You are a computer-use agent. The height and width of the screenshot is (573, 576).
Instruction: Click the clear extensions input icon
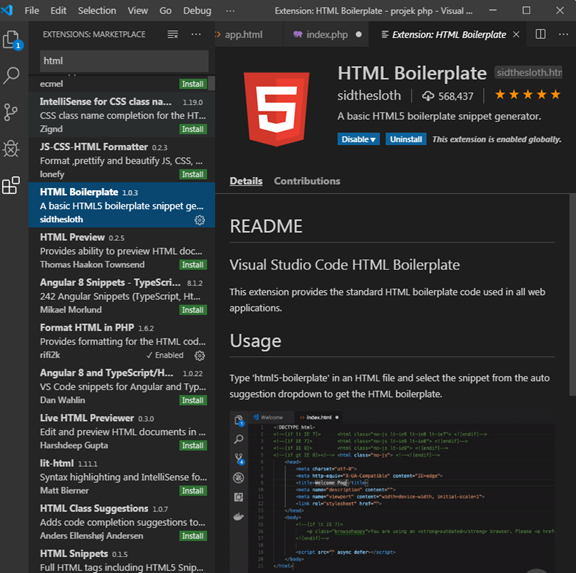173,35
